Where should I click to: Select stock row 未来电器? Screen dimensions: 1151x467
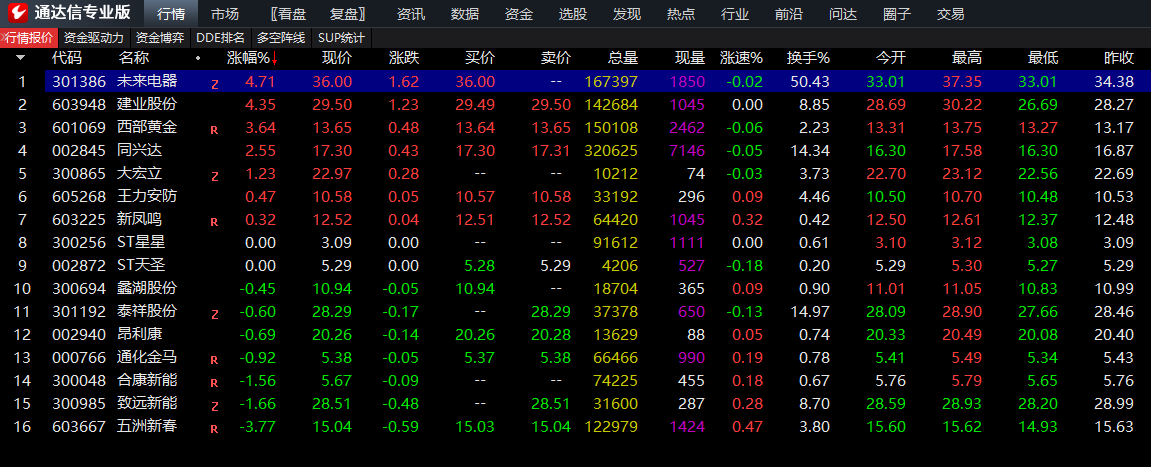pos(598,82)
